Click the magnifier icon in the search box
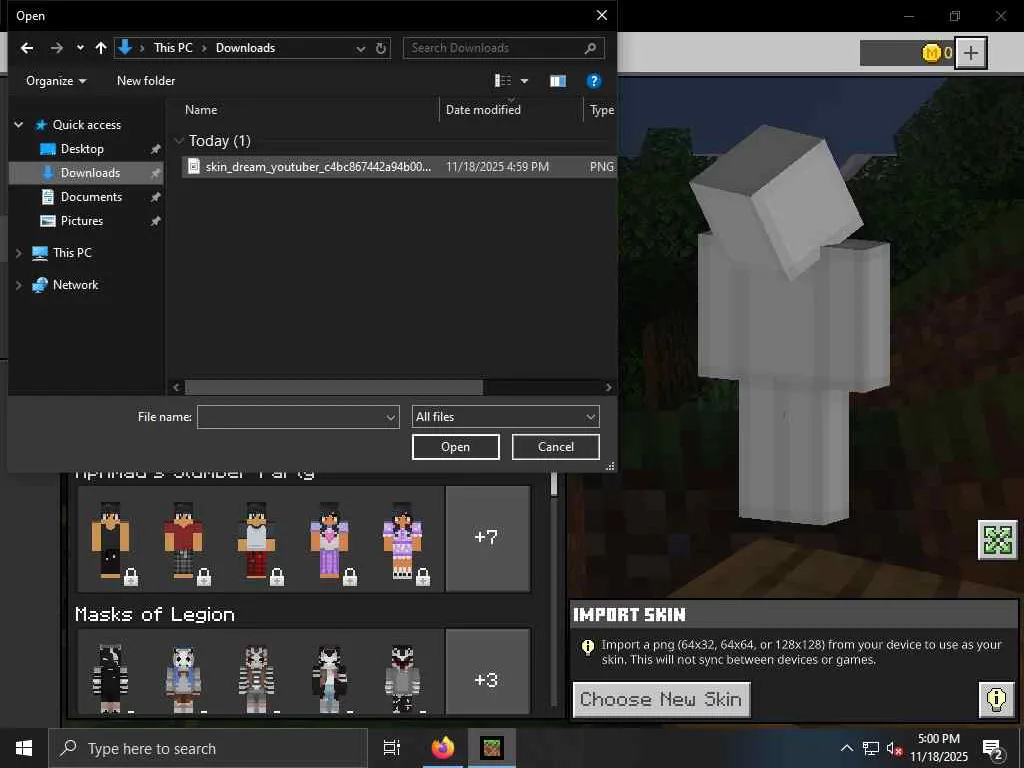The image size is (1024, 768). click(590, 48)
